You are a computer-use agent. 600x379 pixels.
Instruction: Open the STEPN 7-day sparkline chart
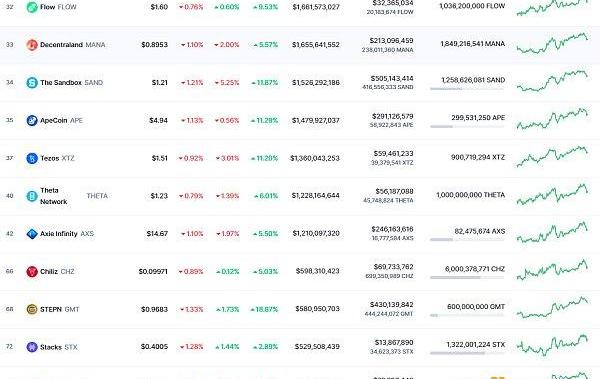coord(552,308)
